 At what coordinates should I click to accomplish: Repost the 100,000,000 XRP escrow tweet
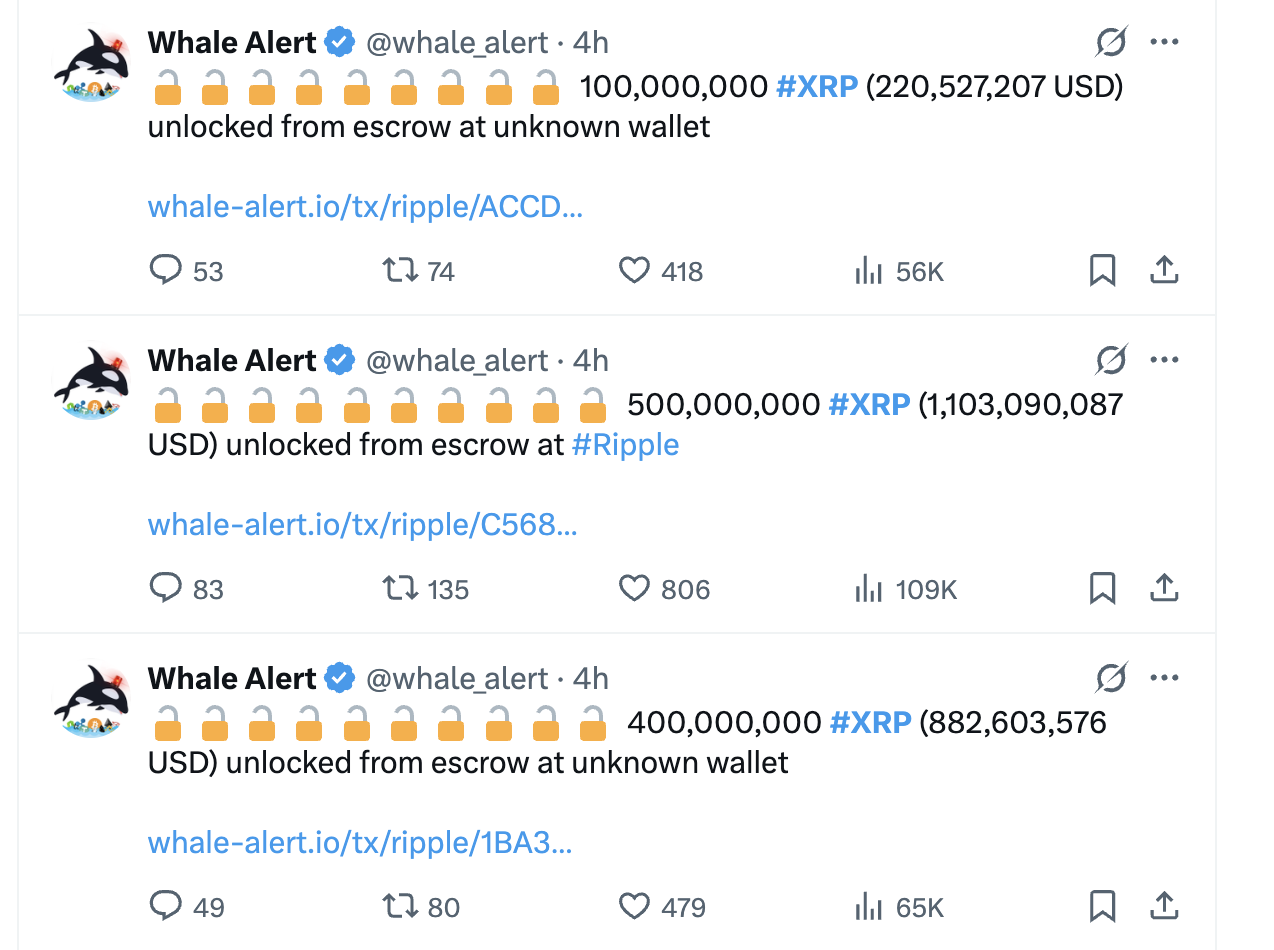point(401,270)
